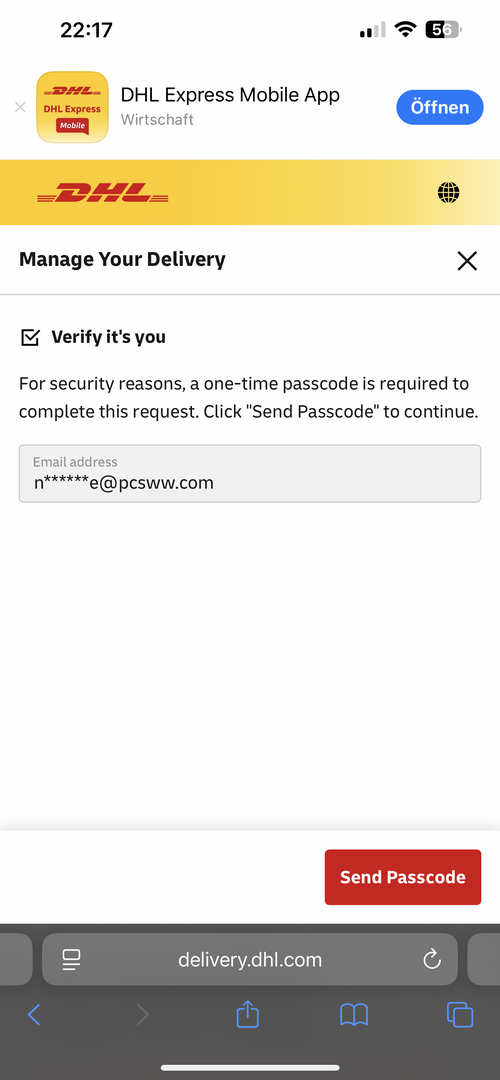Screen dimensions: 500x1080
Task: Click the Send Passcode button
Action: (402, 877)
